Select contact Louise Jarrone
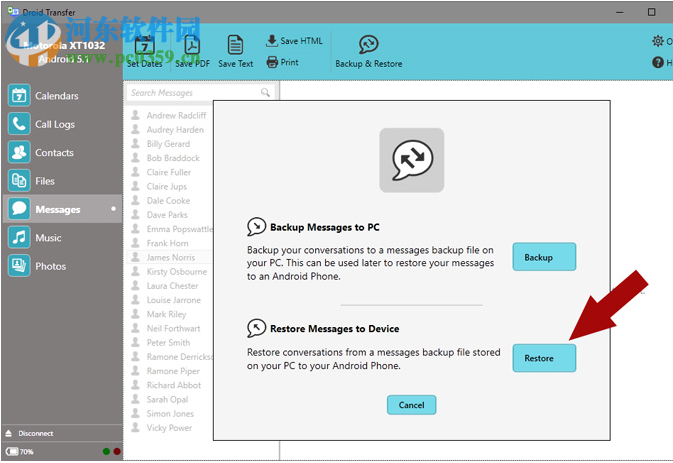The width and height of the screenshot is (673, 463). 174,300
